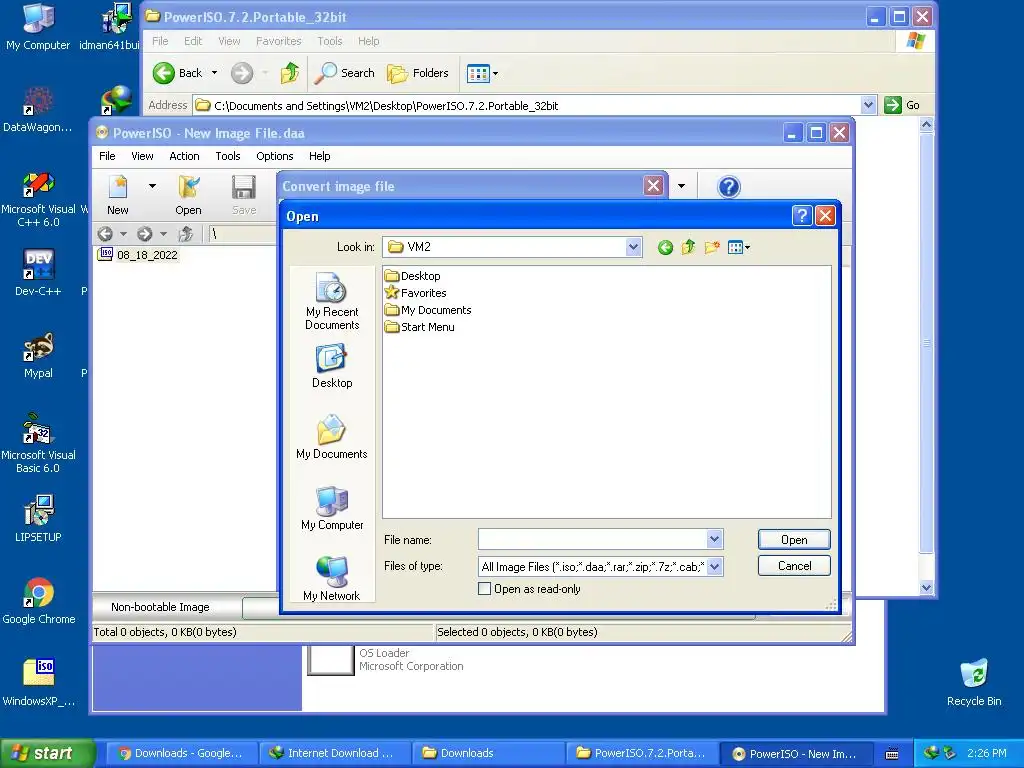Image resolution: width=1024 pixels, height=768 pixels.
Task: Expand PowerISO New button dropdown arrow
Action: click(x=152, y=186)
